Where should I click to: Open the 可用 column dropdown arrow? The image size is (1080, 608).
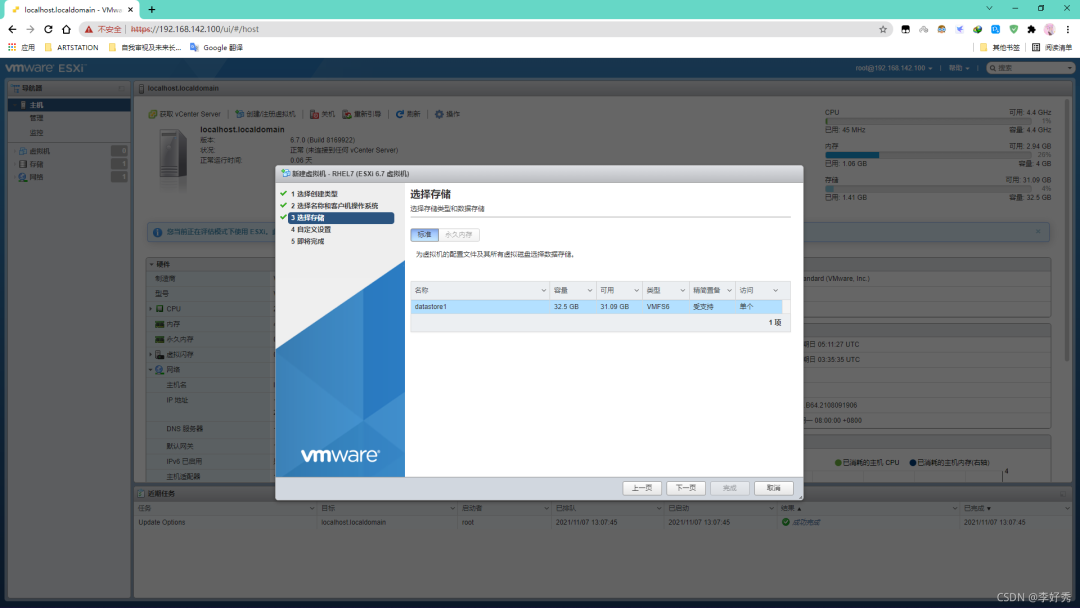click(x=636, y=291)
